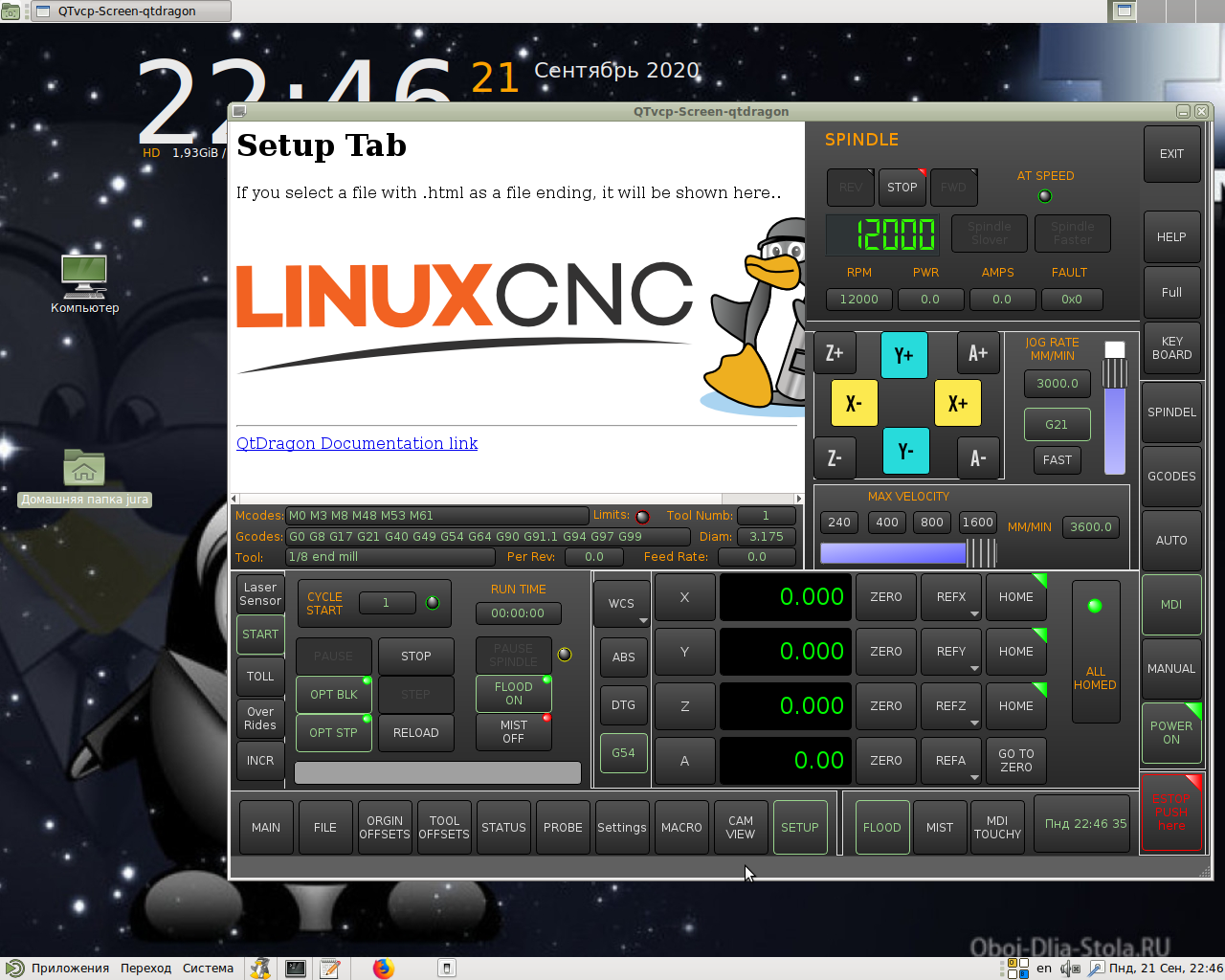Toggle the bottom FLOOD button

tap(882, 828)
